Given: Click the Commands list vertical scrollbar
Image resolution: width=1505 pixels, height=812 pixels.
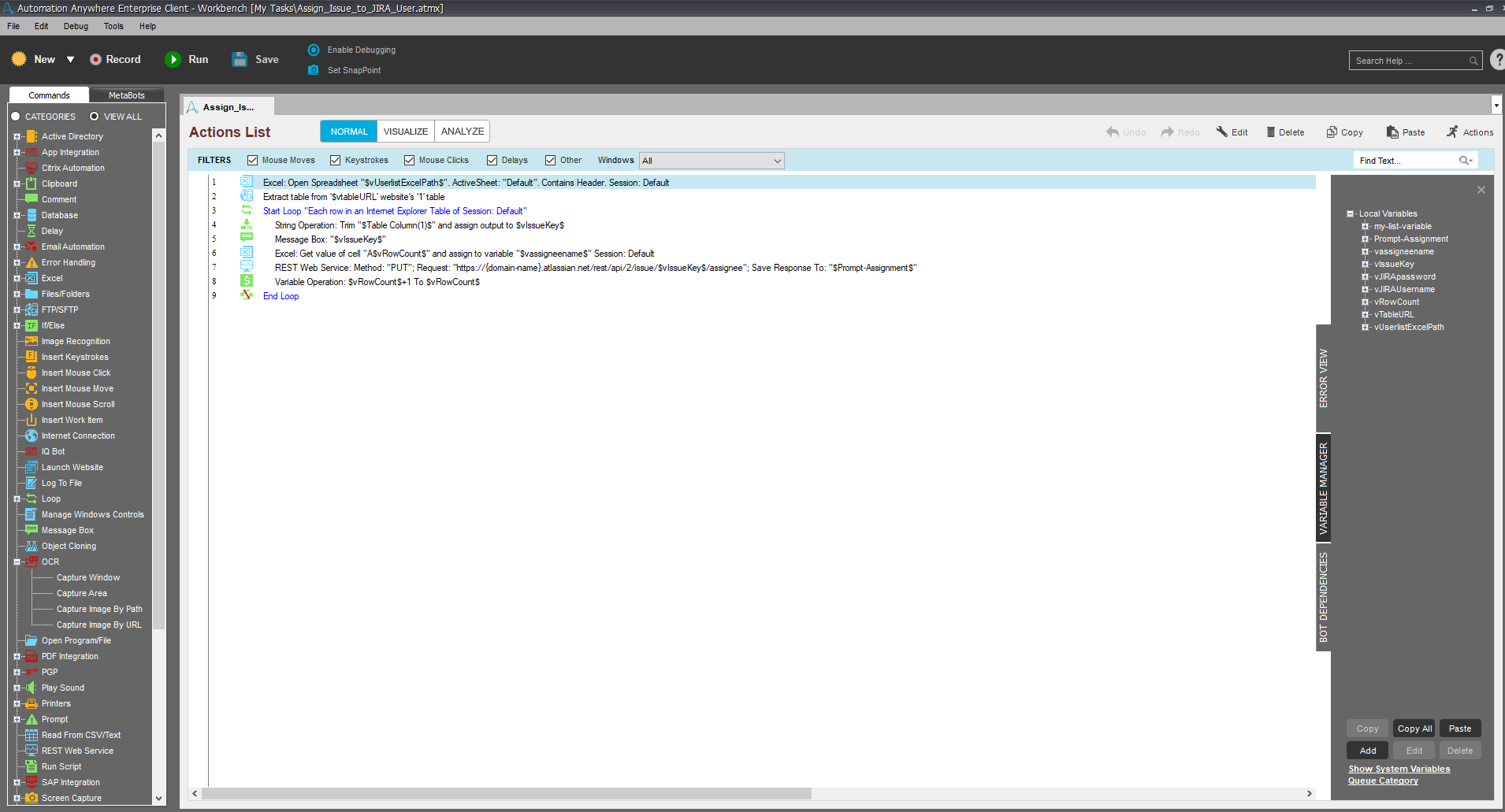Looking at the screenshot, I should pos(158,386).
